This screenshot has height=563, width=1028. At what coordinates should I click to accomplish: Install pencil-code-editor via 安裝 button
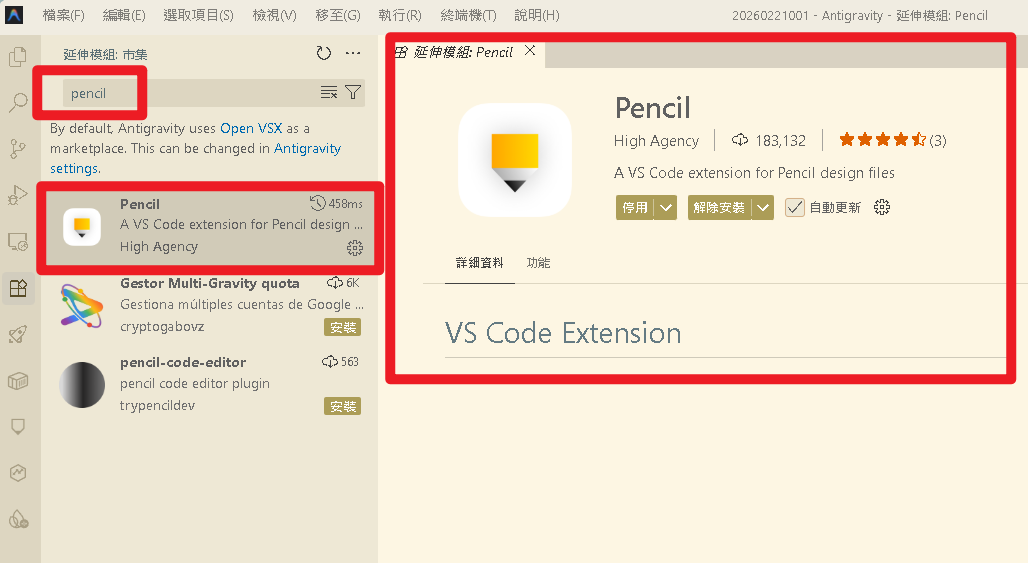click(x=342, y=406)
